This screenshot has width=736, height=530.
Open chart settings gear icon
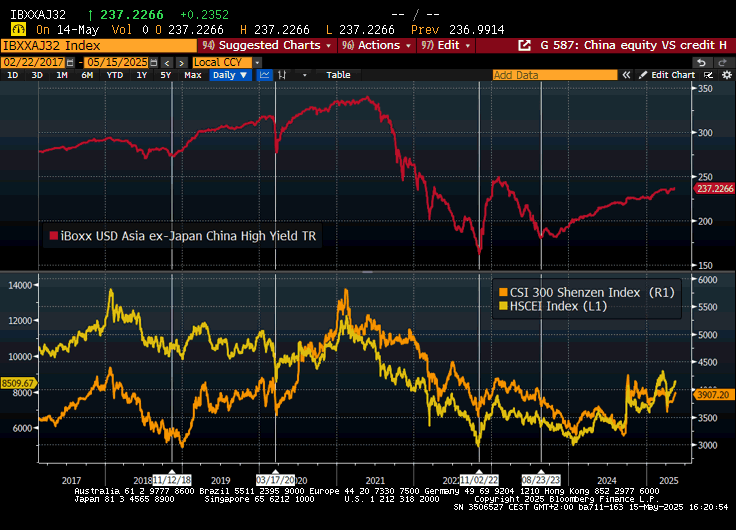[727, 75]
